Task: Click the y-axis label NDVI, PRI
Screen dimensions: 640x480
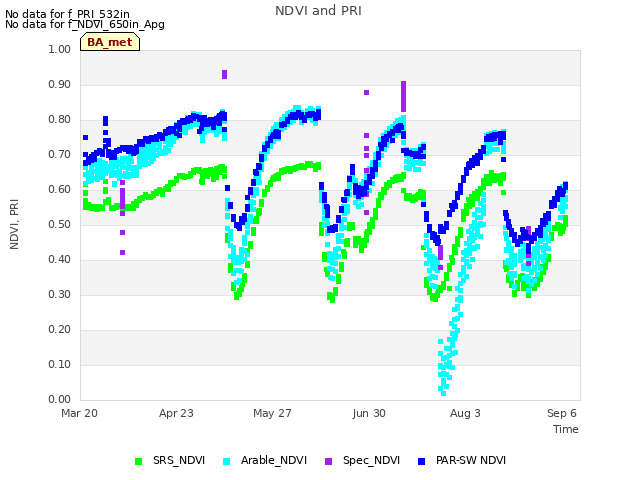Action: [x=14, y=224]
